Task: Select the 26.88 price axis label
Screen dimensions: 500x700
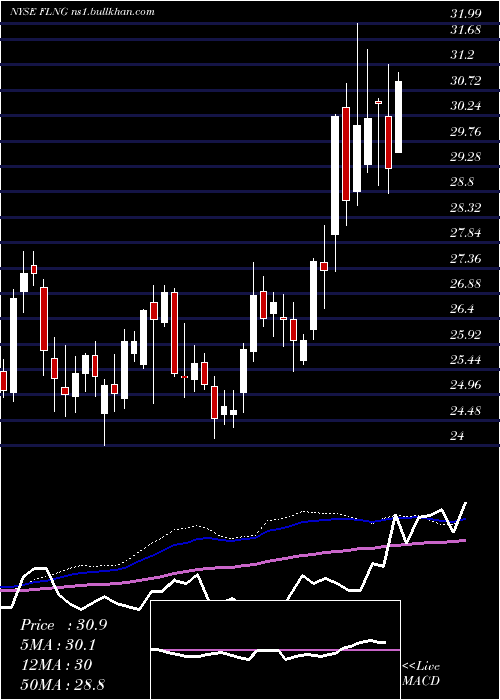Action: pyautogui.click(x=466, y=284)
